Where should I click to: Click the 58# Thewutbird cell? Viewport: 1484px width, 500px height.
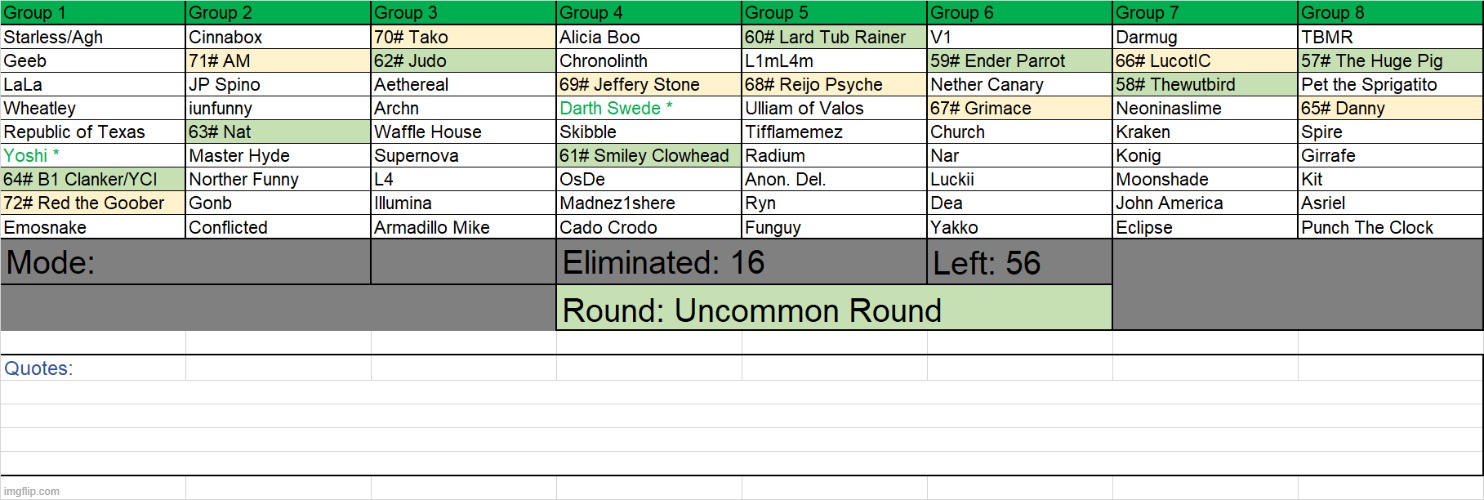1205,85
